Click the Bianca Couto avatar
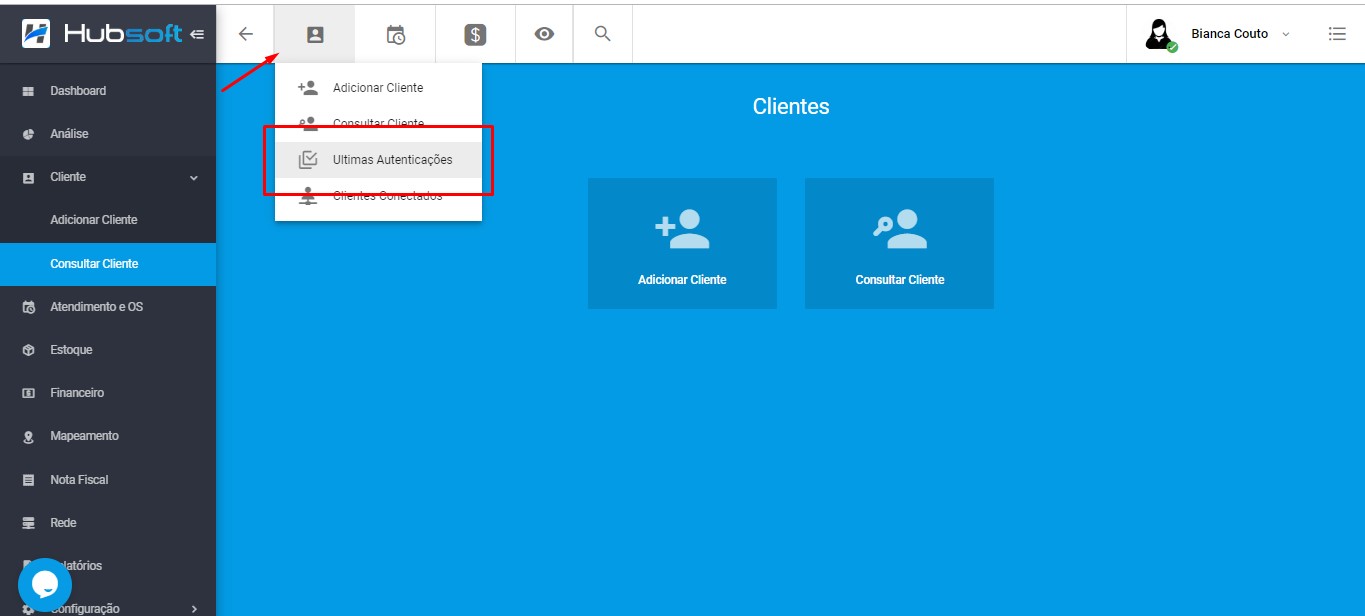Viewport: 1365px width, 616px height. pos(1159,35)
